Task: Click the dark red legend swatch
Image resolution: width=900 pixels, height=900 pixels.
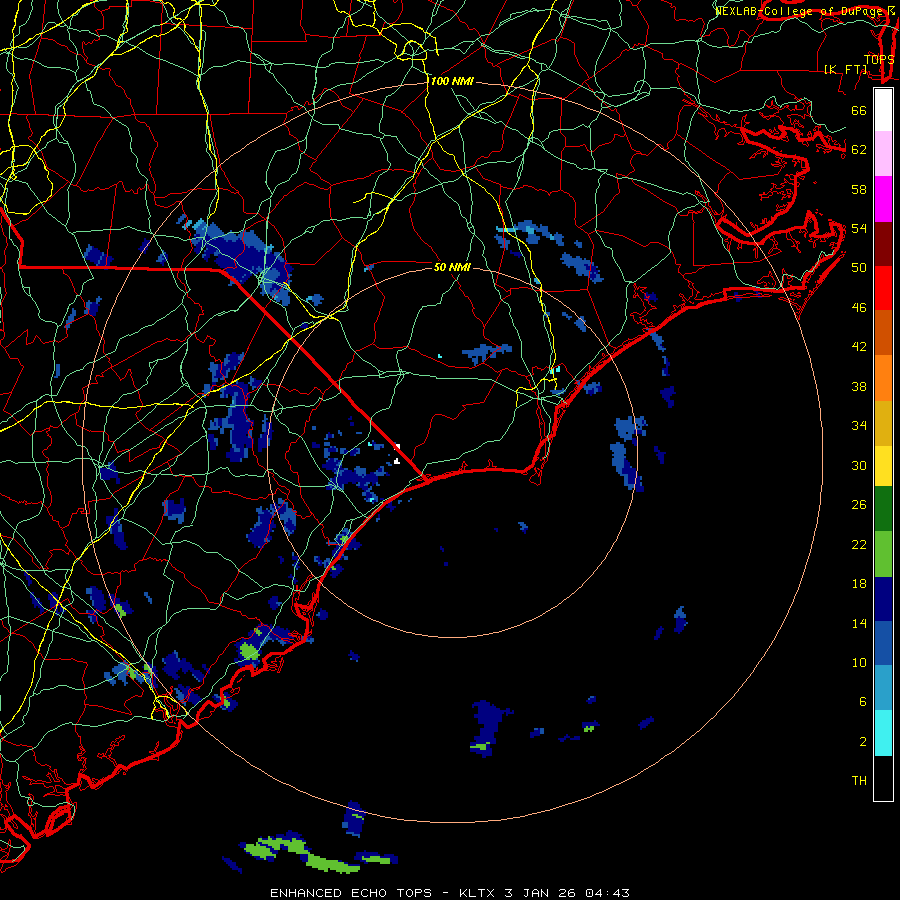Action: pos(883,243)
